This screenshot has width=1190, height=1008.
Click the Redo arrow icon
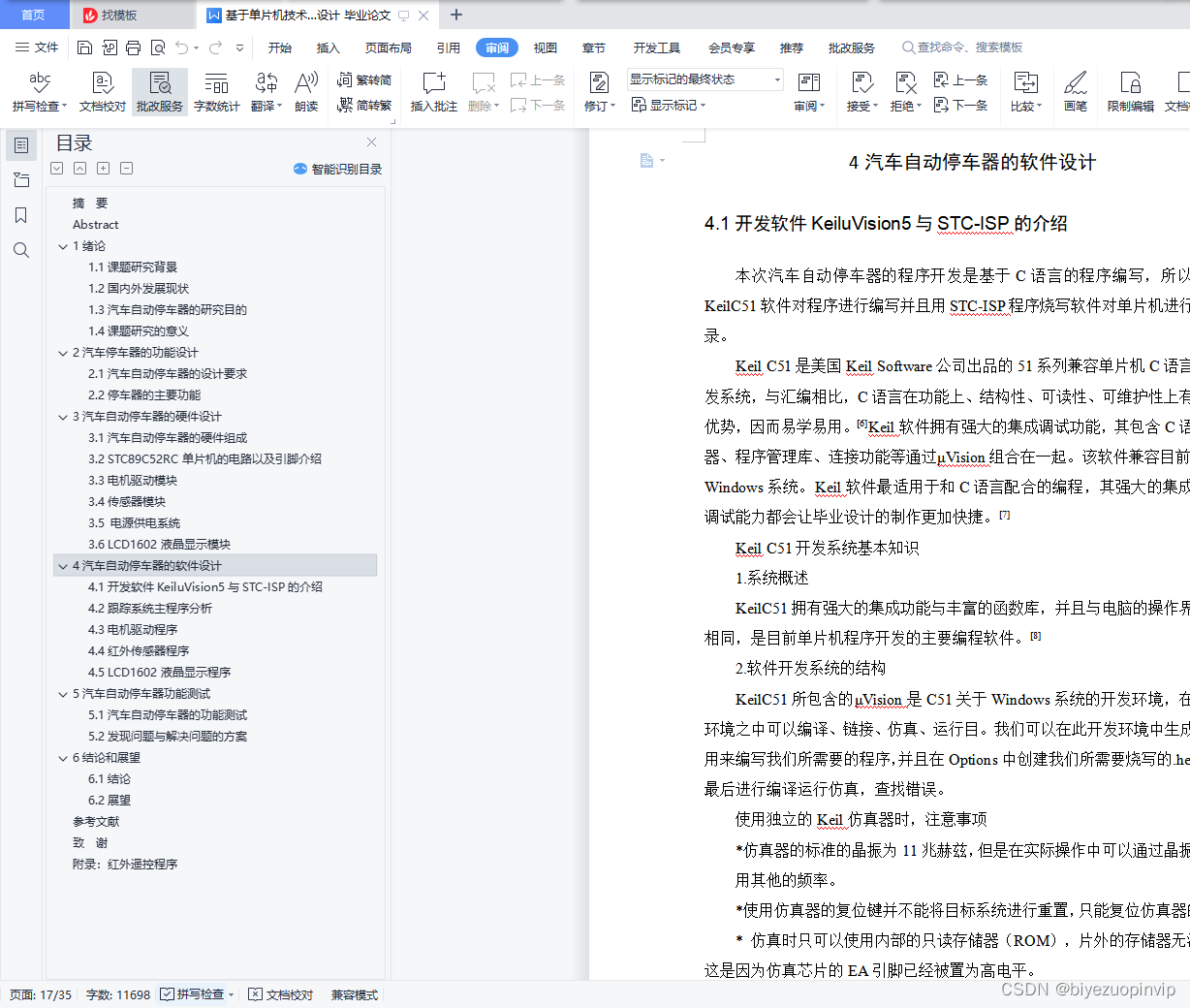click(x=215, y=47)
